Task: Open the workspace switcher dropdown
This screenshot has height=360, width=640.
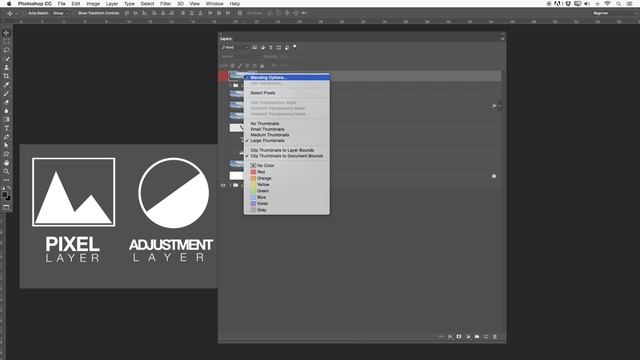Action: coord(614,13)
